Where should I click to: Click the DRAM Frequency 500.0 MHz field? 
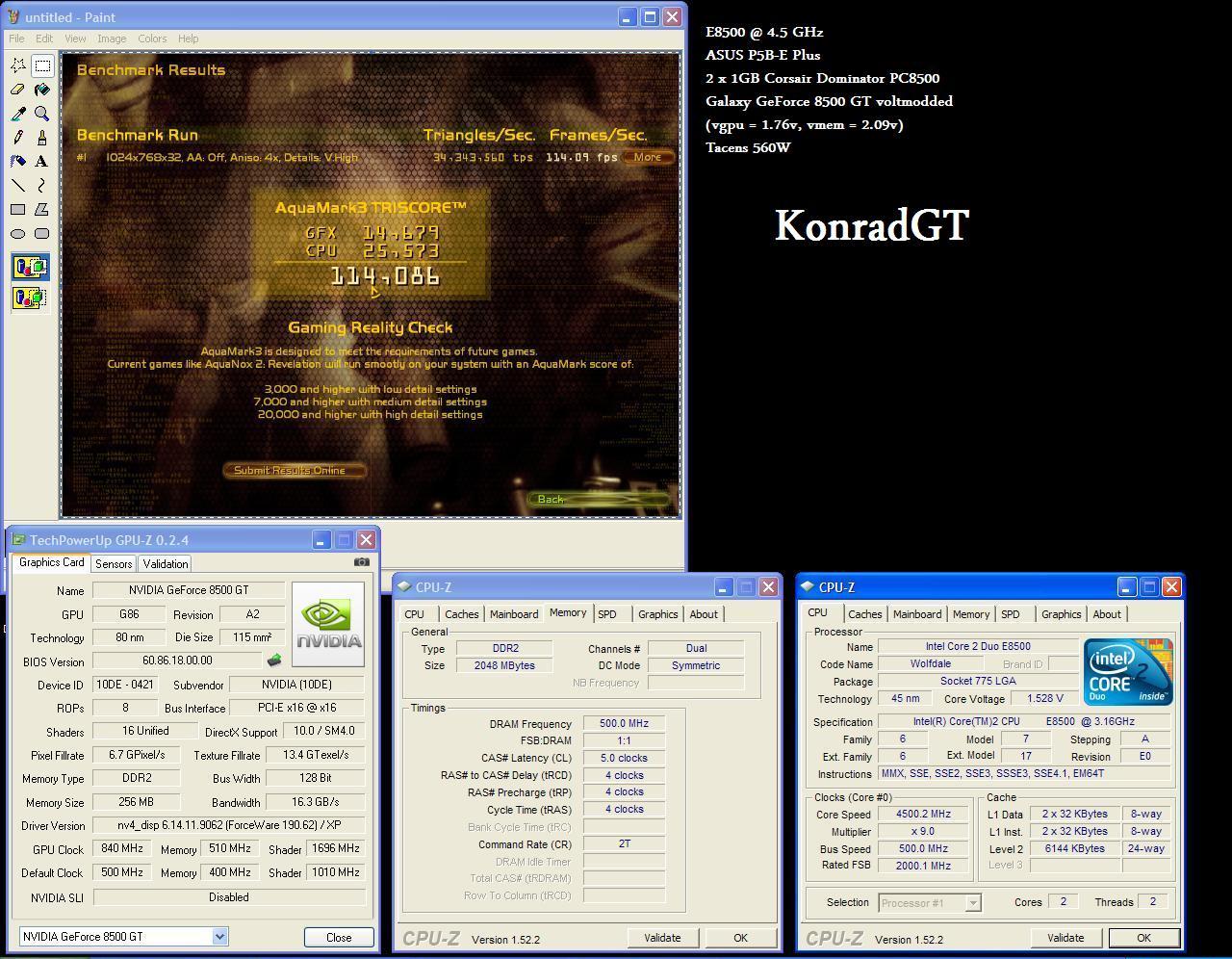click(x=624, y=724)
